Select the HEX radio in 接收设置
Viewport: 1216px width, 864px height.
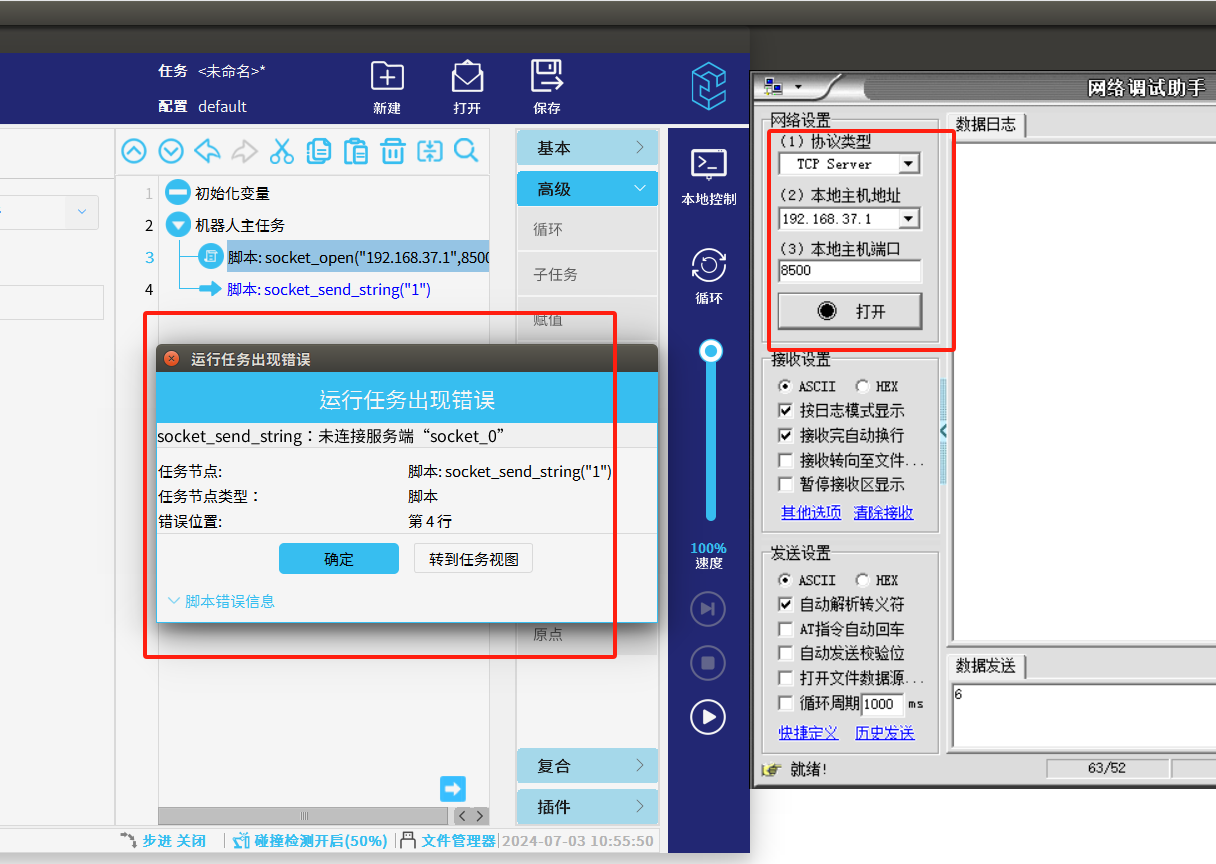tap(862, 387)
